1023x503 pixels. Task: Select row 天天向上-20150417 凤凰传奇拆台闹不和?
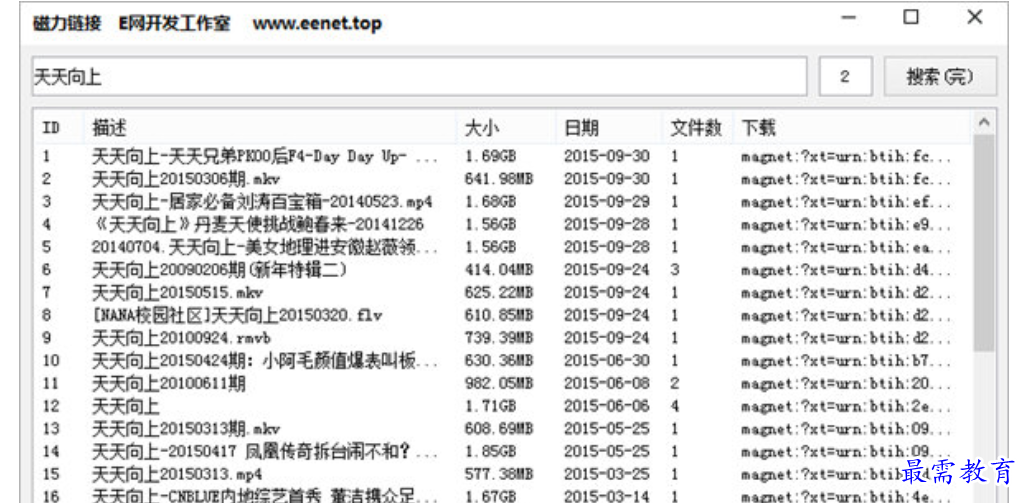504,451
